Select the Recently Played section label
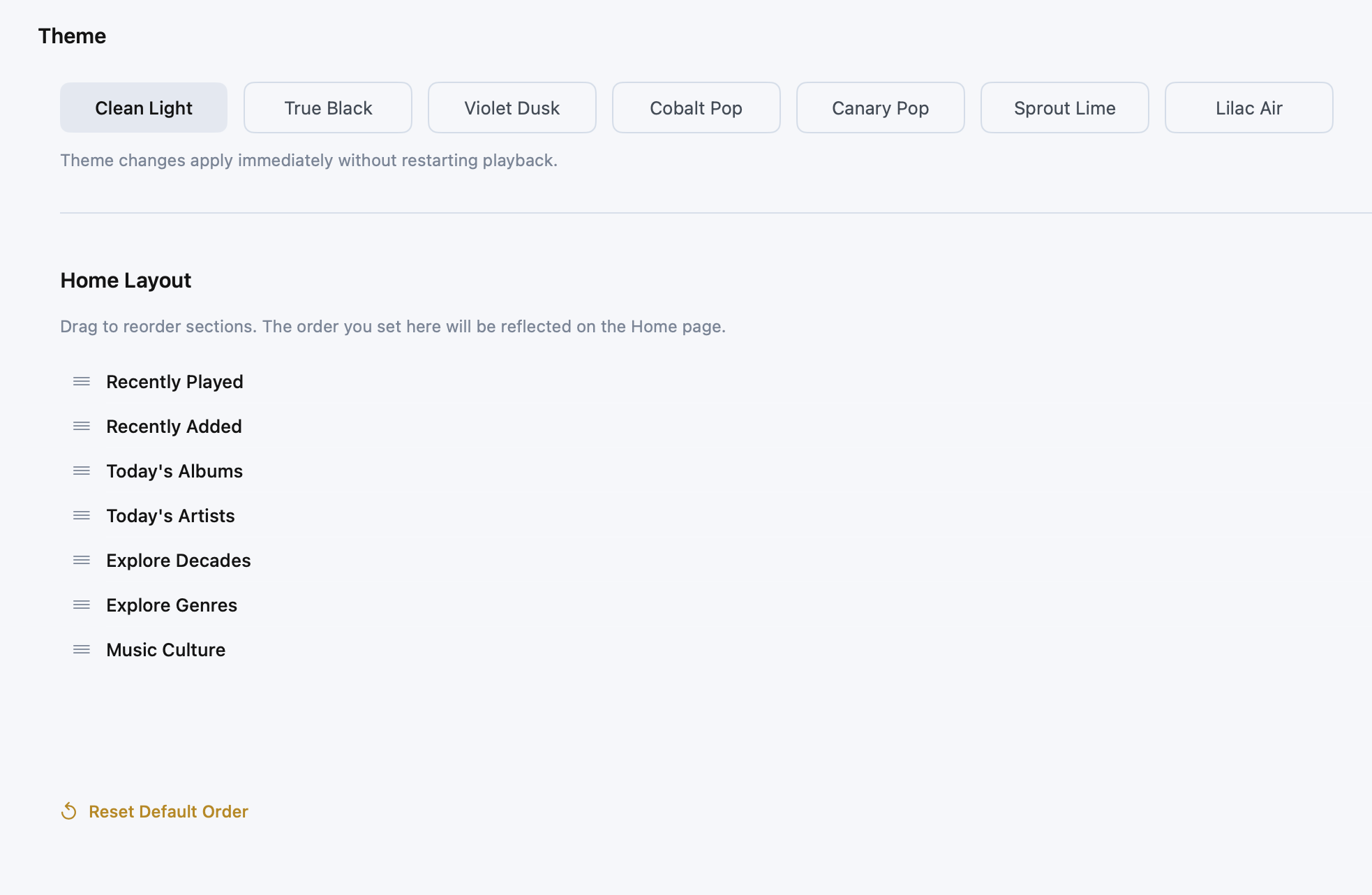This screenshot has width=1372, height=895. (174, 382)
